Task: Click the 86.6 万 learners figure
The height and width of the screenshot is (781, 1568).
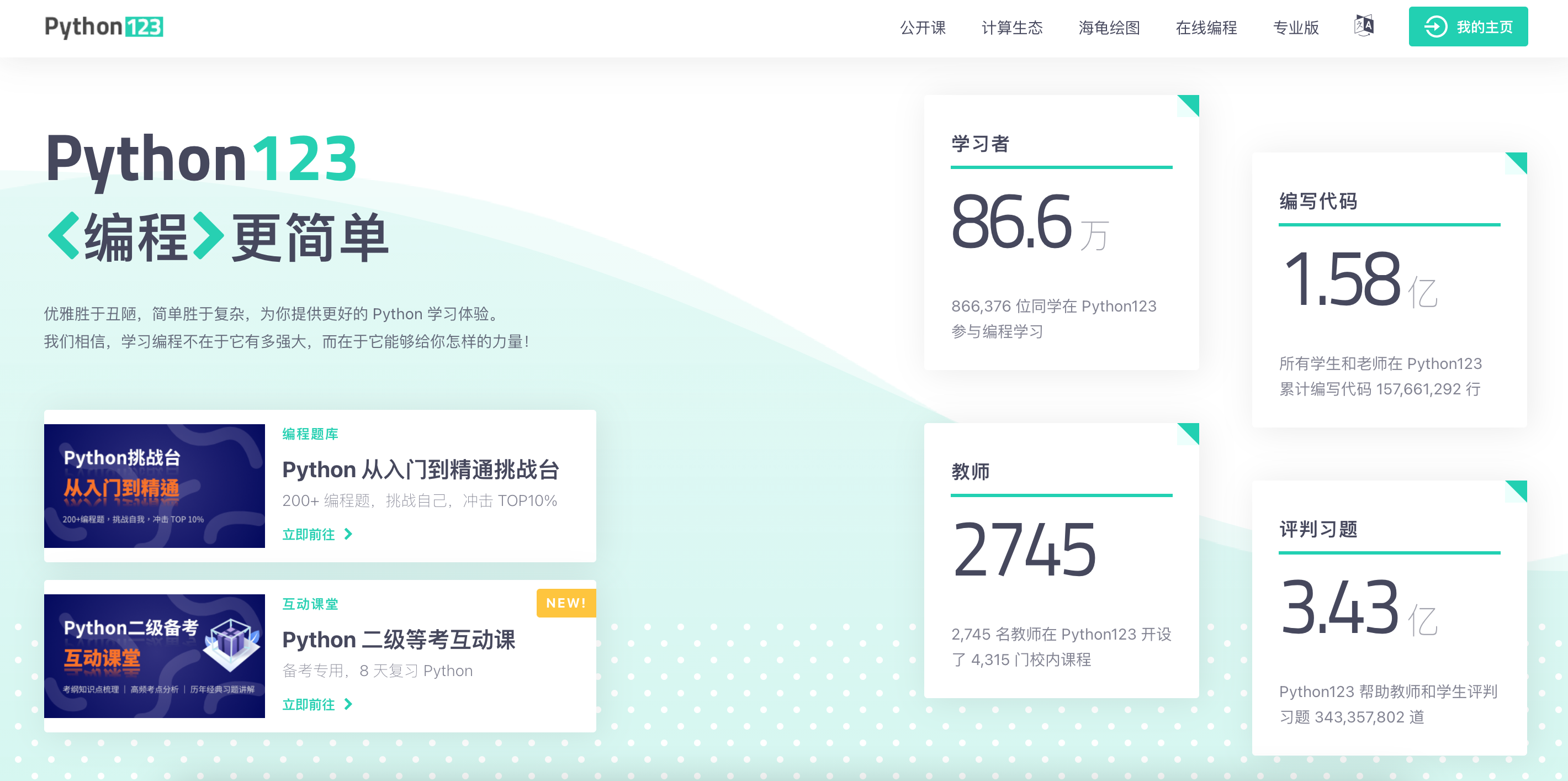Action: tap(1030, 221)
